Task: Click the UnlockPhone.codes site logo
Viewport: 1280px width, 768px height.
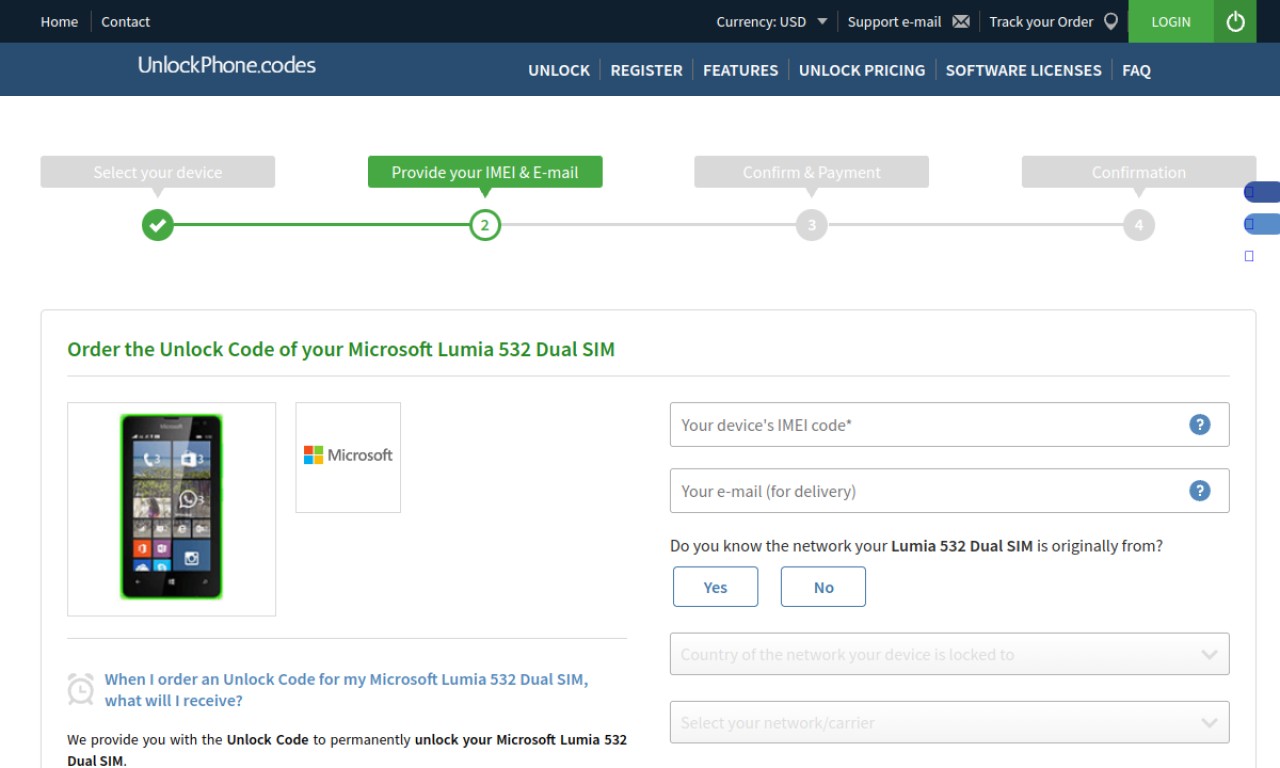Action: point(227,66)
